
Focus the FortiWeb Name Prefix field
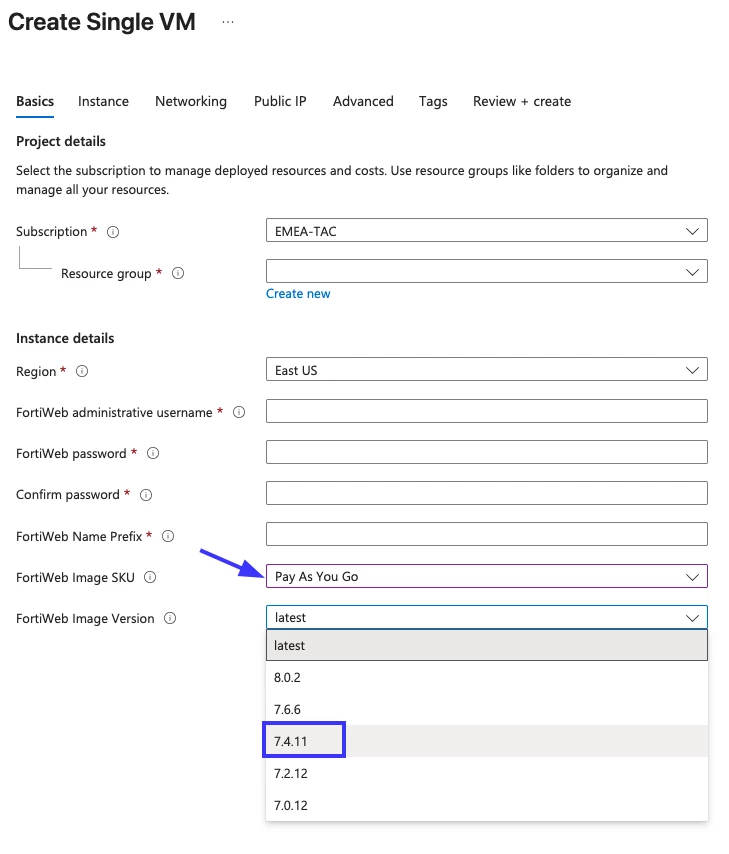pyautogui.click(x=487, y=534)
